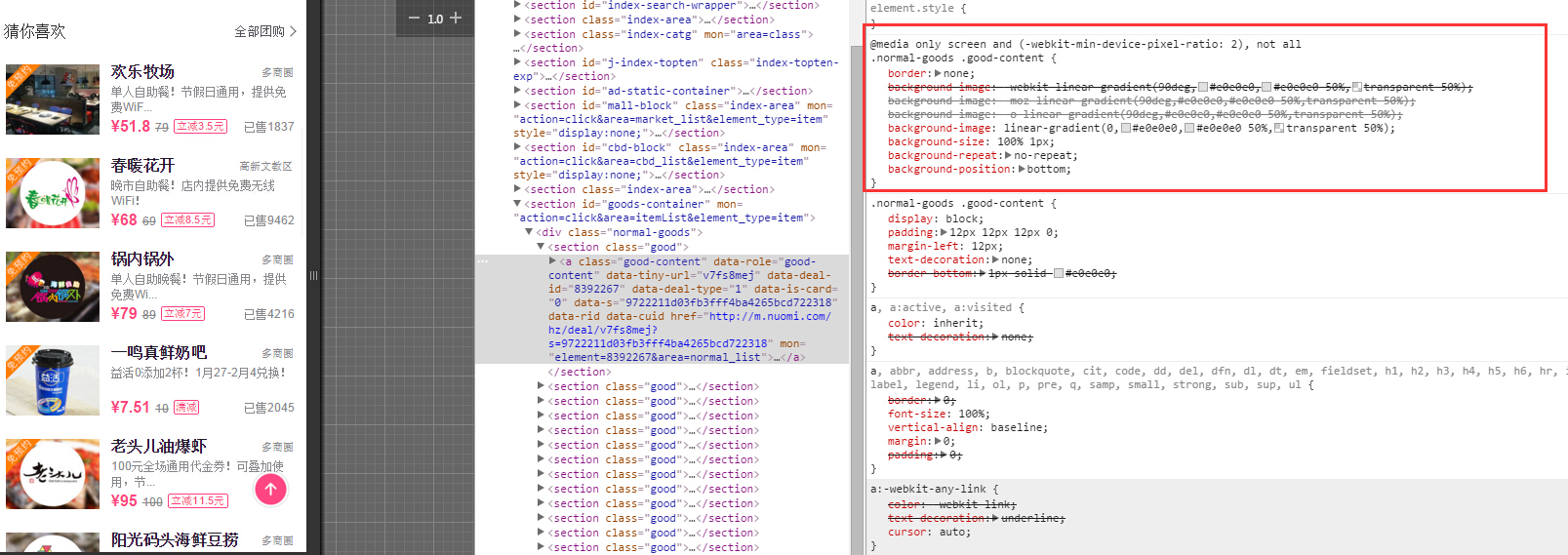The image size is (1568, 555).
Task: Expand the selected good-content anchor node
Action: point(553,261)
